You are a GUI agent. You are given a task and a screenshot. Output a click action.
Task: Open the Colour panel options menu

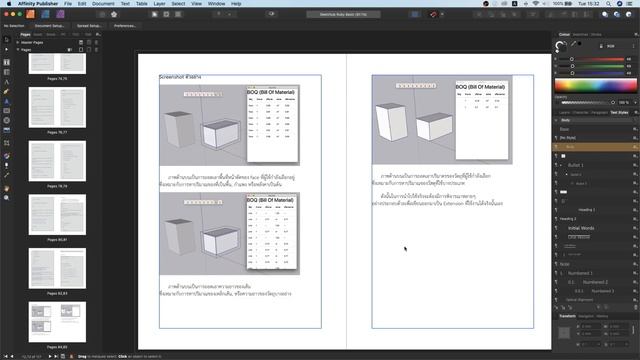click(x=636, y=35)
